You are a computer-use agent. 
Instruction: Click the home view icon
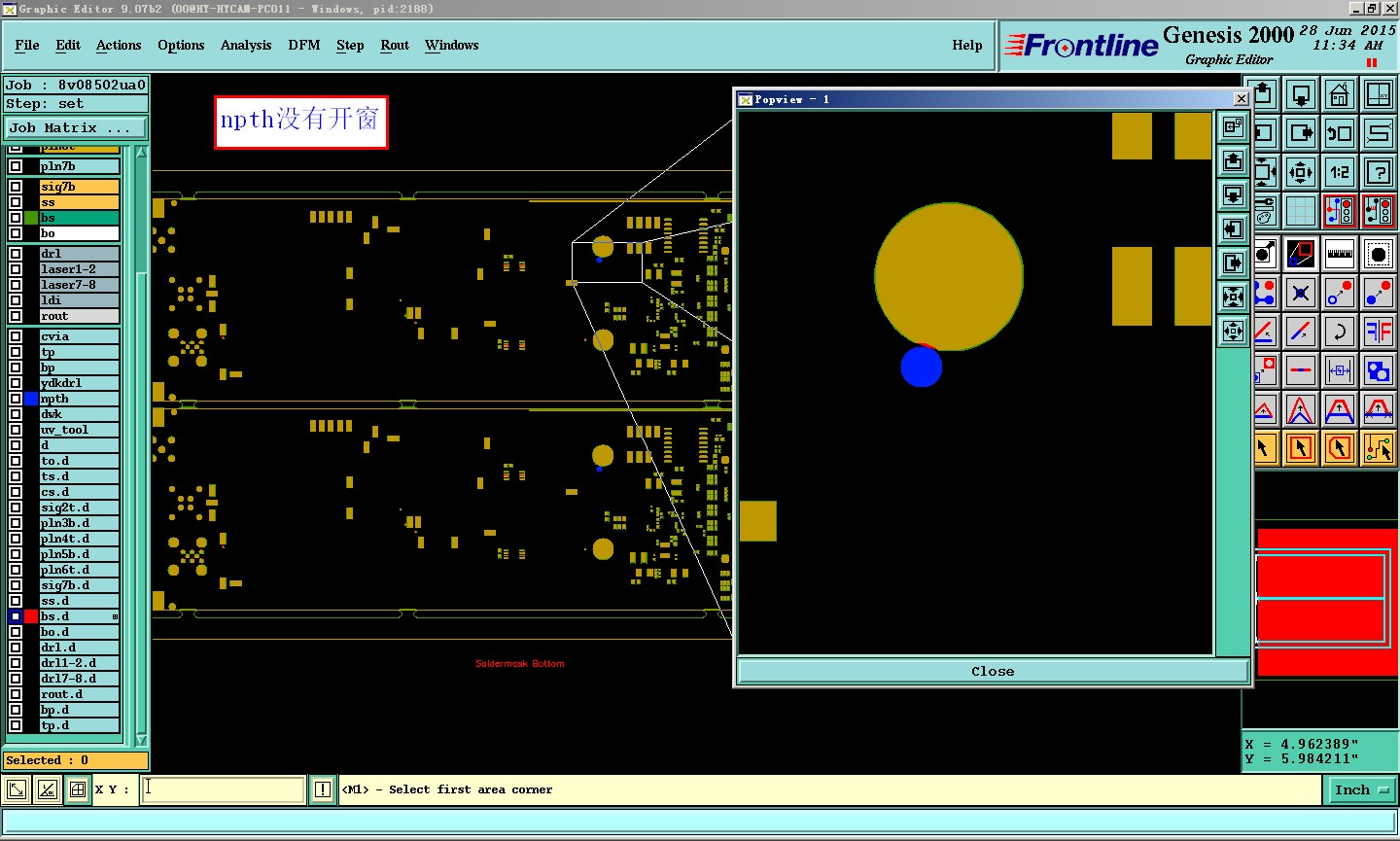pyautogui.click(x=1340, y=94)
